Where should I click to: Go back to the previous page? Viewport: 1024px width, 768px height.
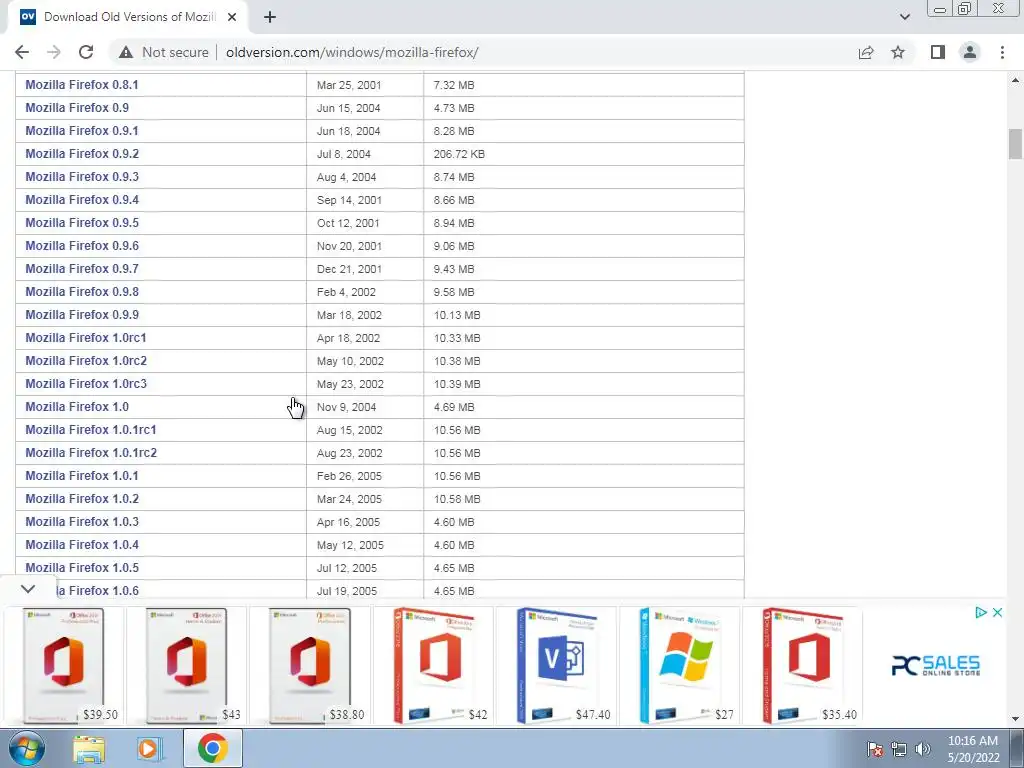tap(22, 52)
